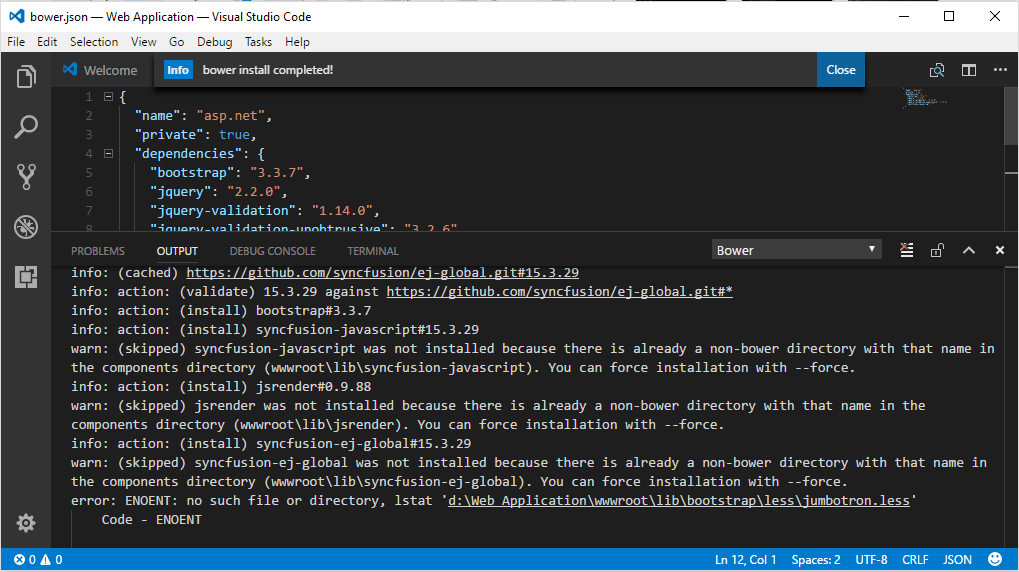Image resolution: width=1019 pixels, height=572 pixels.
Task: Change line endings via CRLF entry
Action: (x=915, y=560)
